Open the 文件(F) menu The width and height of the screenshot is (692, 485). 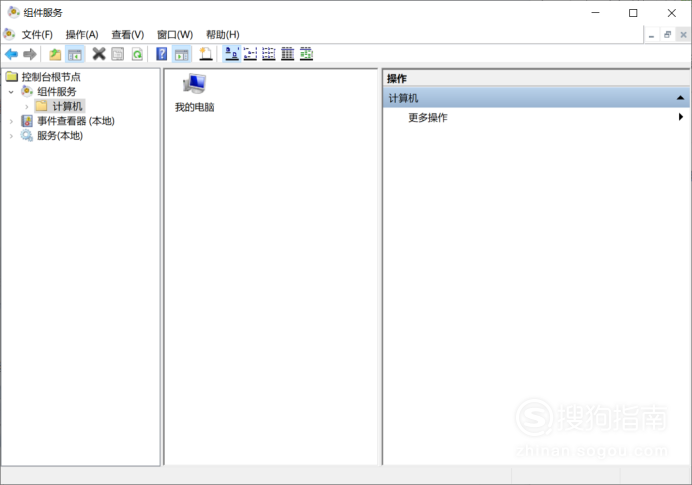[37, 34]
